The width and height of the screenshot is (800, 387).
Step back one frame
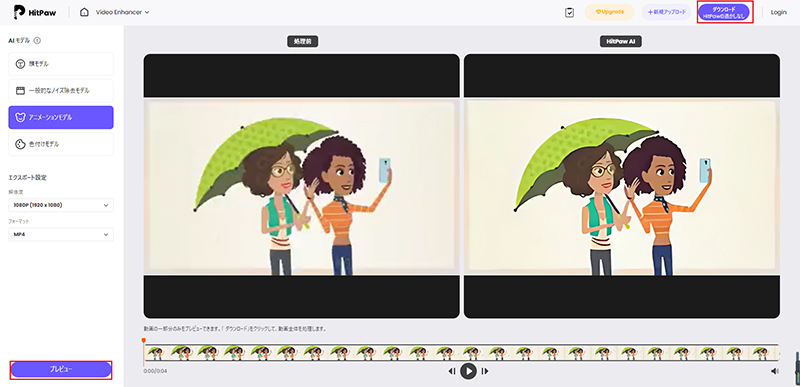[x=452, y=371]
